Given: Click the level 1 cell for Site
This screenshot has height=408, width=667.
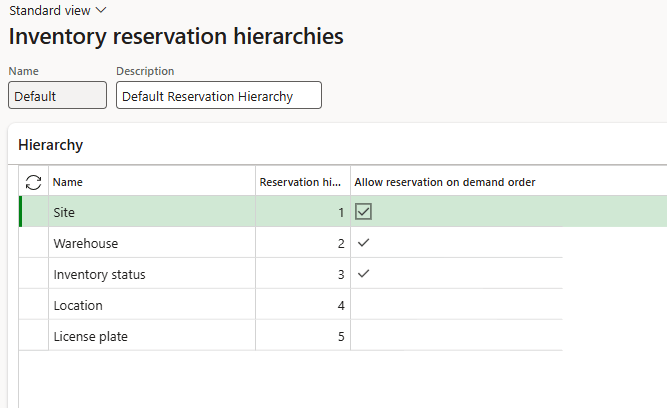Looking at the screenshot, I should click(302, 212).
